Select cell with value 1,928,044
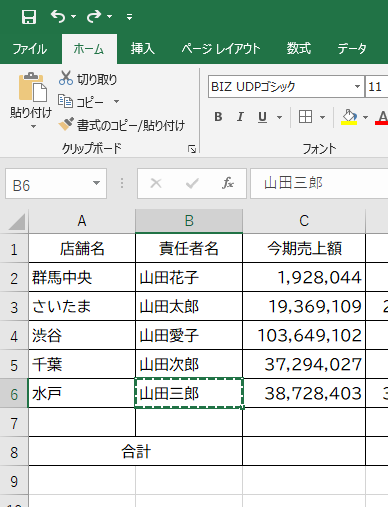 click(304, 277)
